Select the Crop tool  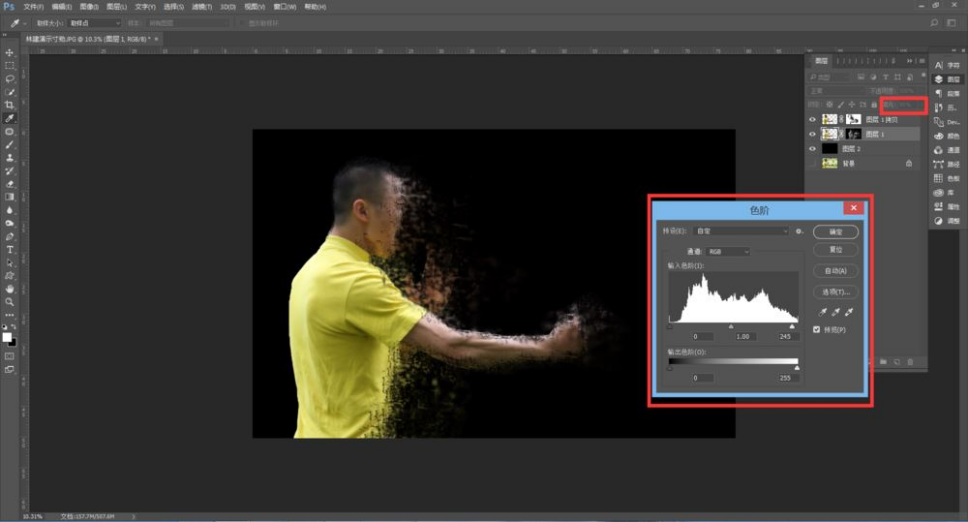click(x=10, y=105)
